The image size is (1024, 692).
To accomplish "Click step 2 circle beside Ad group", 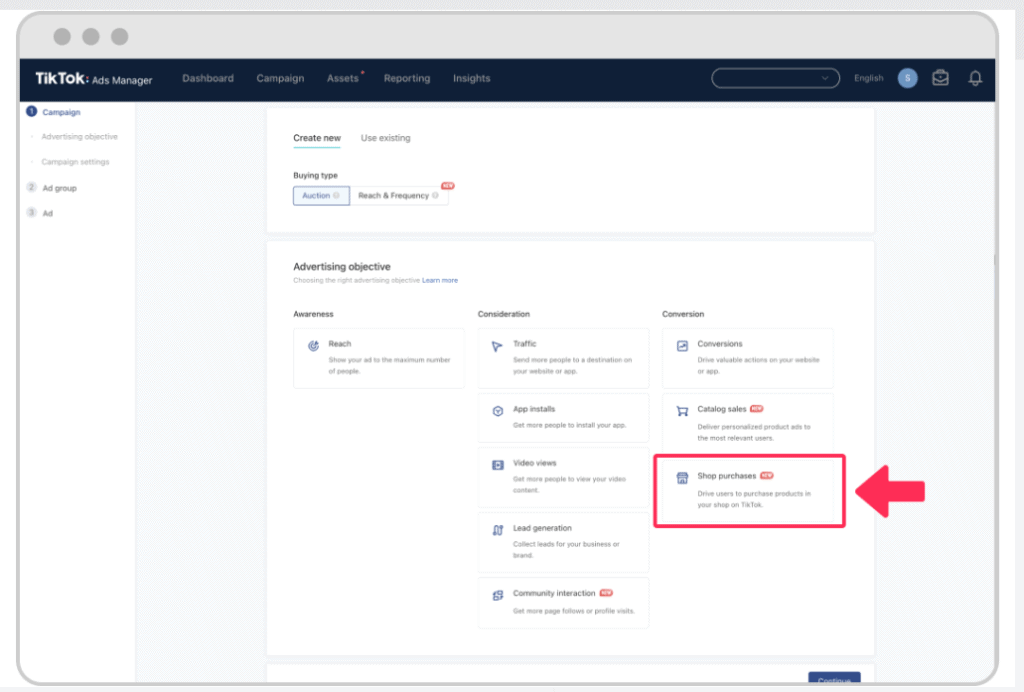I will [x=31, y=187].
